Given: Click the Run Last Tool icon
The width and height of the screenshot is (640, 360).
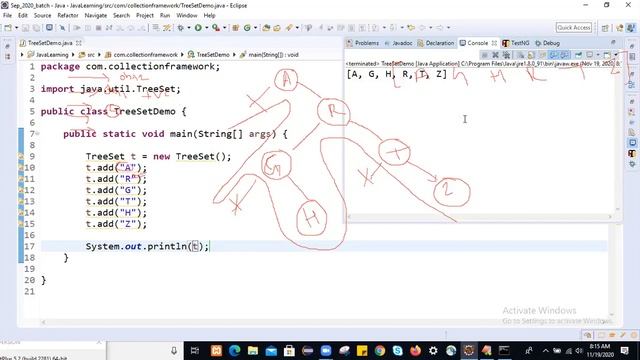Looking at the screenshot, I should tap(216, 28).
